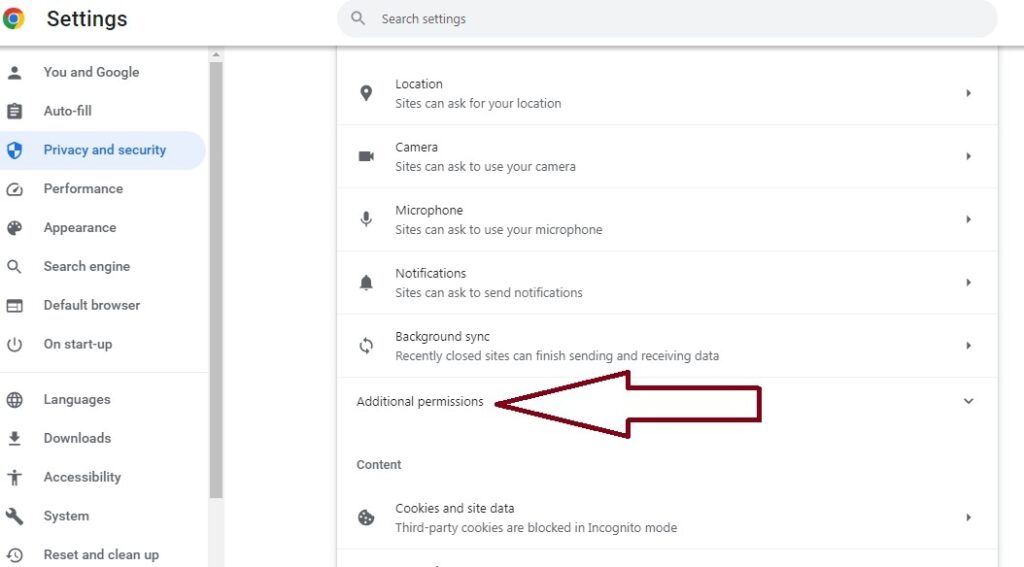
Task: Select Privacy and security section
Action: (103, 150)
